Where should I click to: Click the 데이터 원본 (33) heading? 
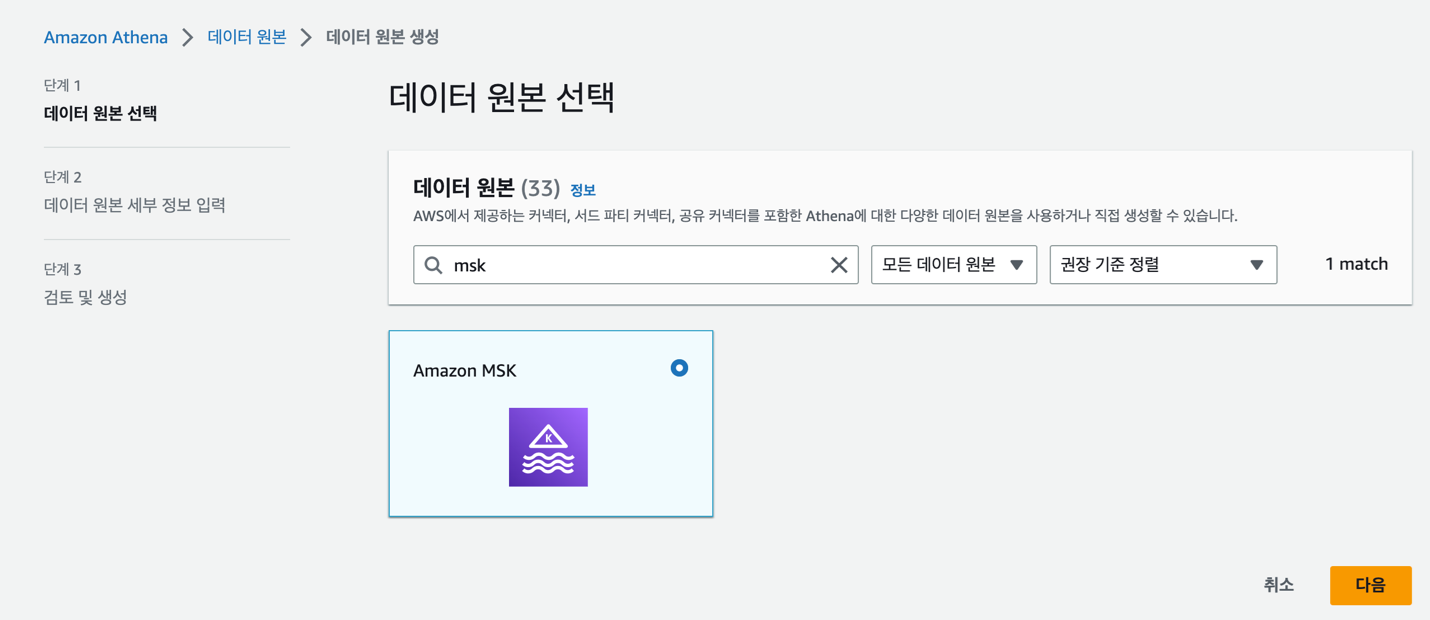[486, 188]
